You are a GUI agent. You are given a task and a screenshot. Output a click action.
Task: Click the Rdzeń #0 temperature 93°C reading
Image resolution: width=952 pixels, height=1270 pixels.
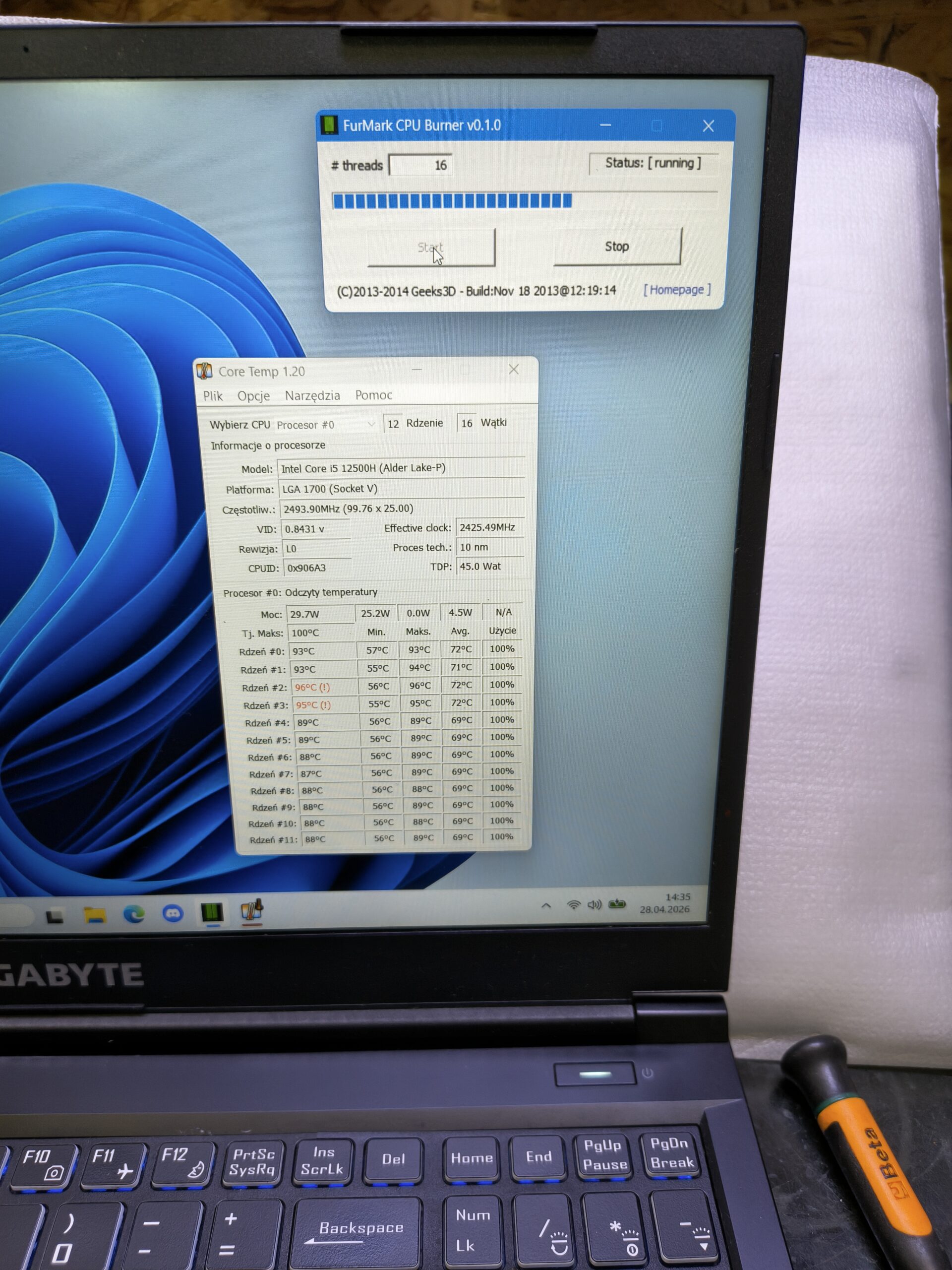tap(323, 651)
